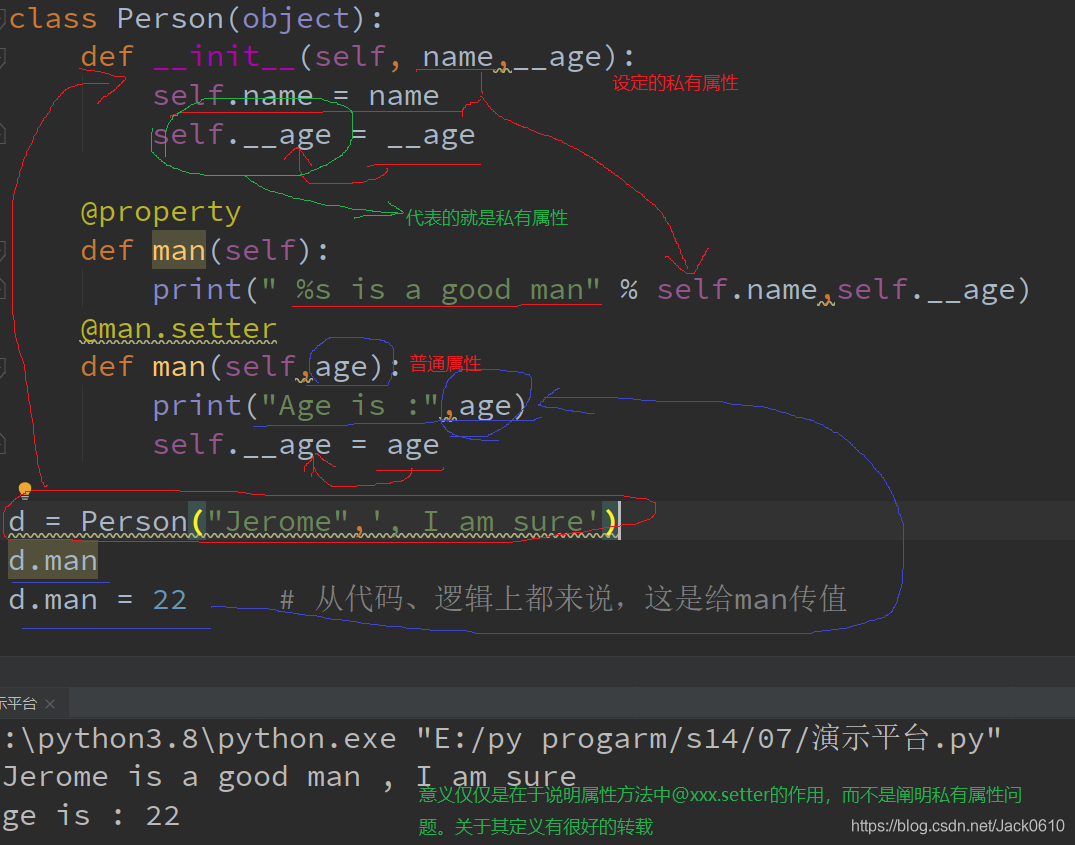1075x845 pixels.
Task: Collapse the fold marker beside def man(self):
Action: 3,252
